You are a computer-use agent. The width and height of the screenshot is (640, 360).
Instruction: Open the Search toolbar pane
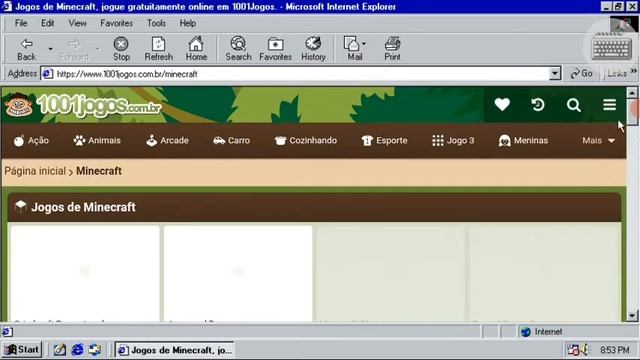pos(238,49)
